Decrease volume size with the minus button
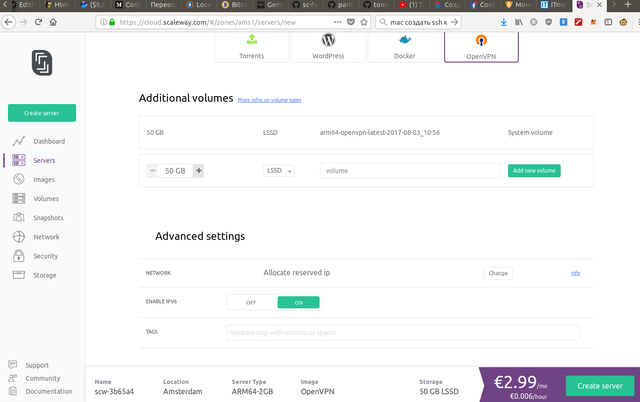 (x=152, y=171)
